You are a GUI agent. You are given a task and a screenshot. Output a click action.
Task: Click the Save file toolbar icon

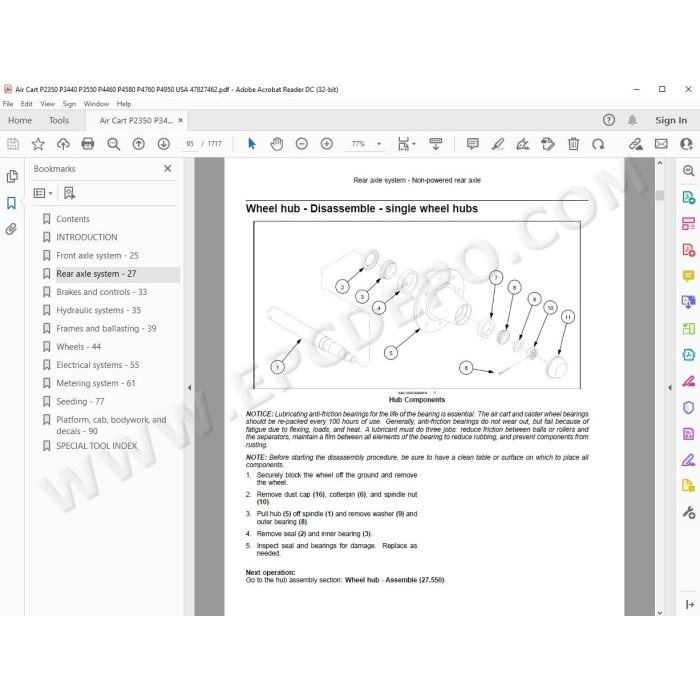13,144
